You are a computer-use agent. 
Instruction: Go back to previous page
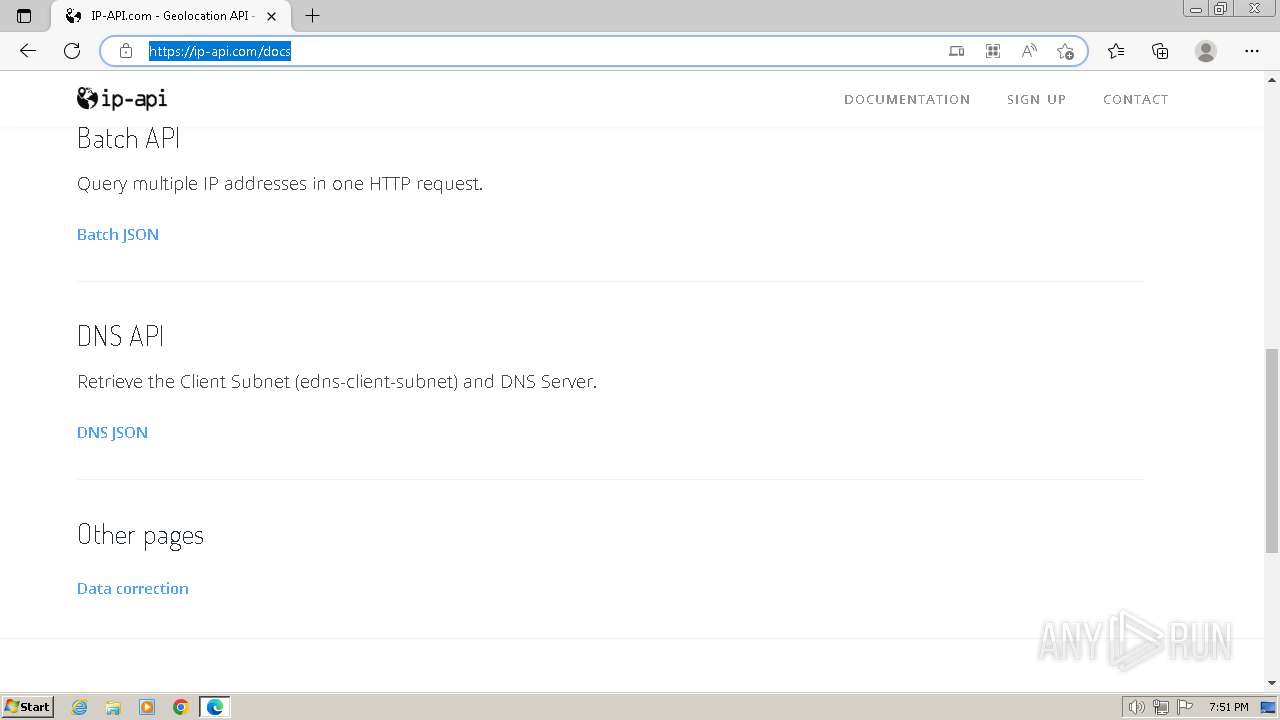28,51
